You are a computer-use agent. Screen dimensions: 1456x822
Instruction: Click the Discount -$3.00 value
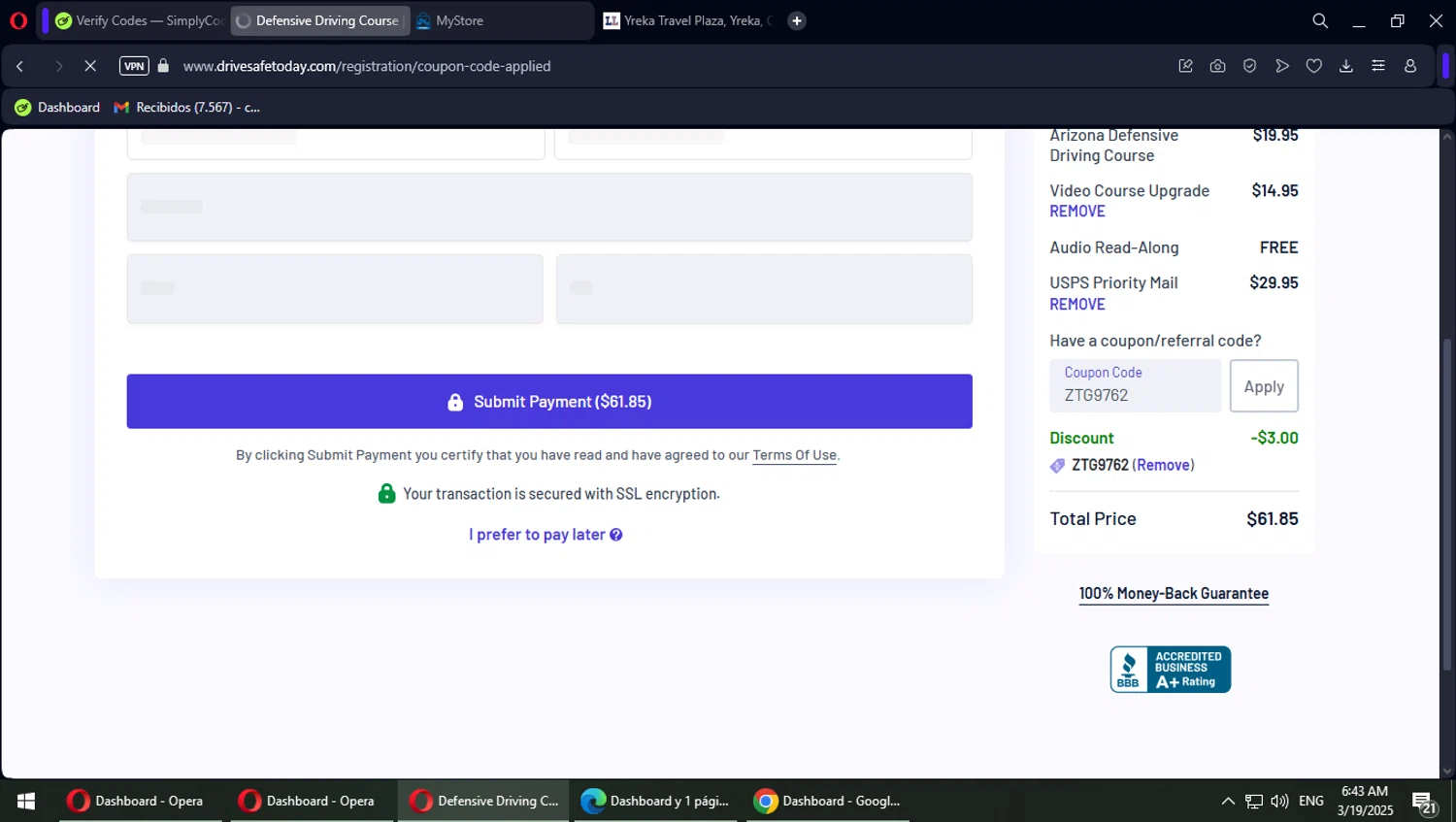pos(1274,438)
